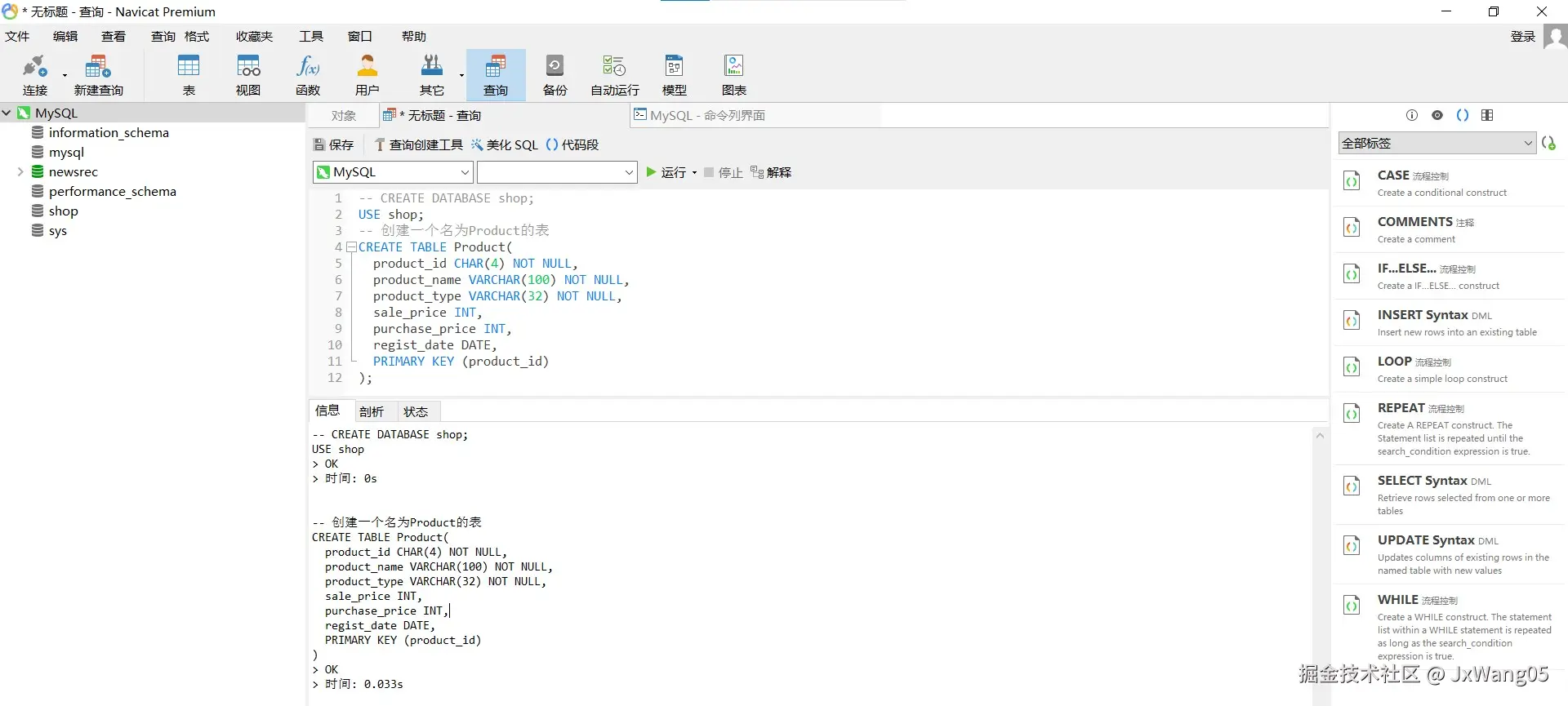Screen dimensions: 1568x706
Task: Click the INSERT Syntax snippet icon
Action: (x=1352, y=321)
